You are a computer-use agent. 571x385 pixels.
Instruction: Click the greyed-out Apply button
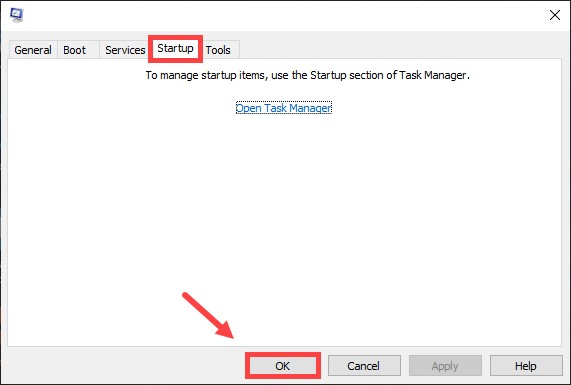pos(445,366)
